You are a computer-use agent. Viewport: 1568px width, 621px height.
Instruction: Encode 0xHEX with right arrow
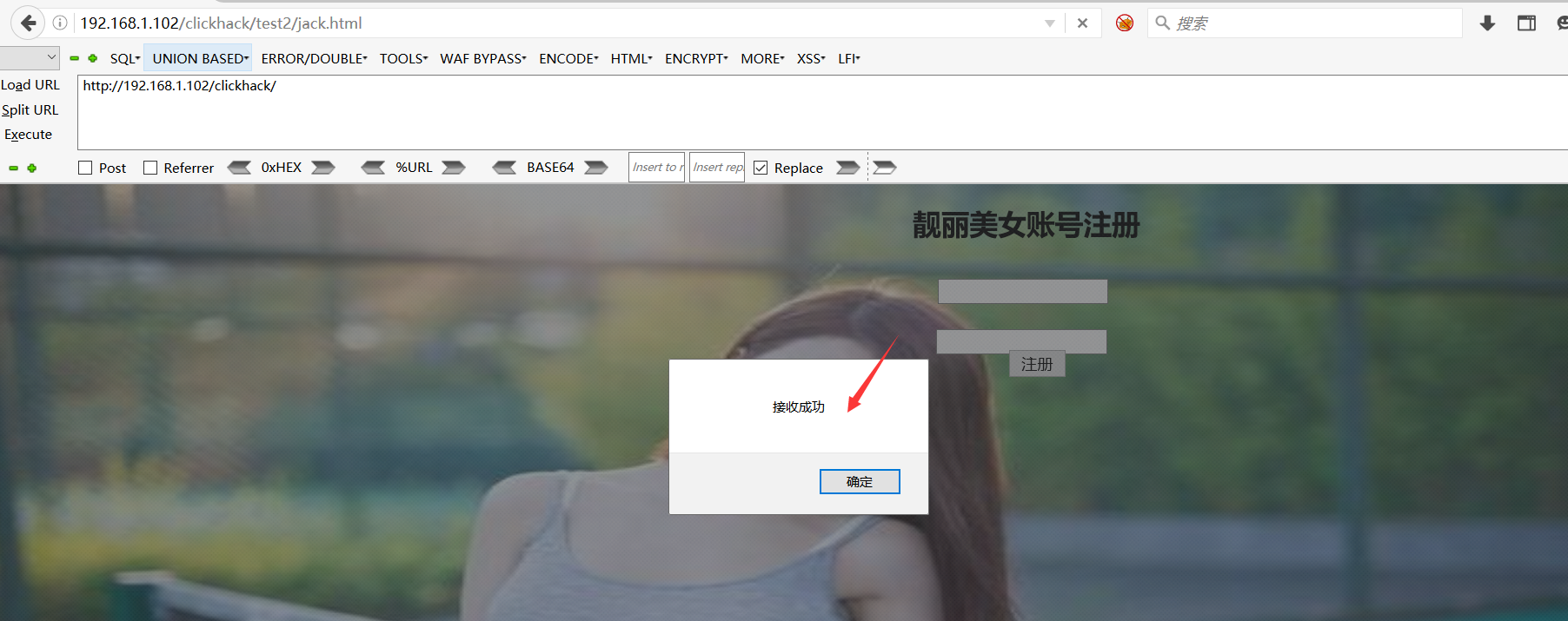pyautogui.click(x=323, y=168)
